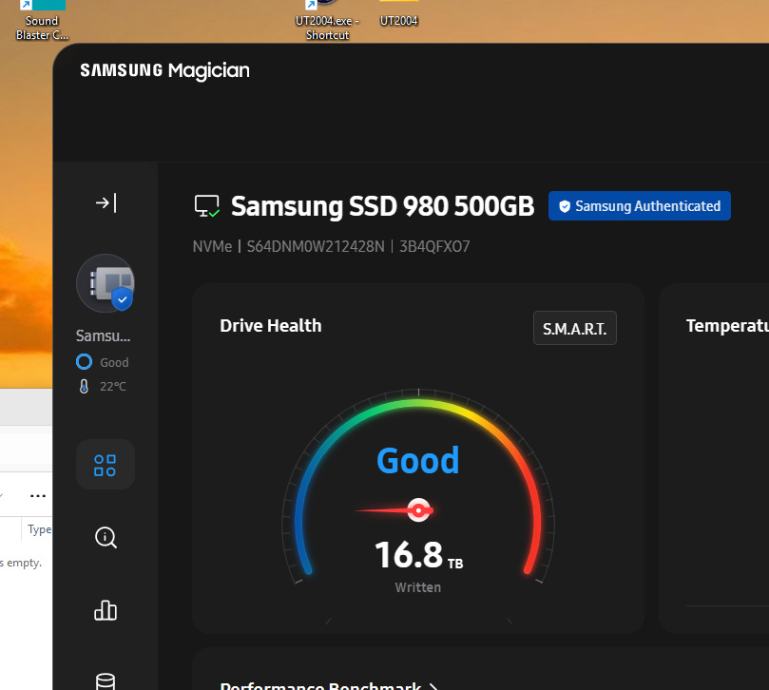Click the Samsung Magician logo
769x690 pixels.
coord(165,70)
